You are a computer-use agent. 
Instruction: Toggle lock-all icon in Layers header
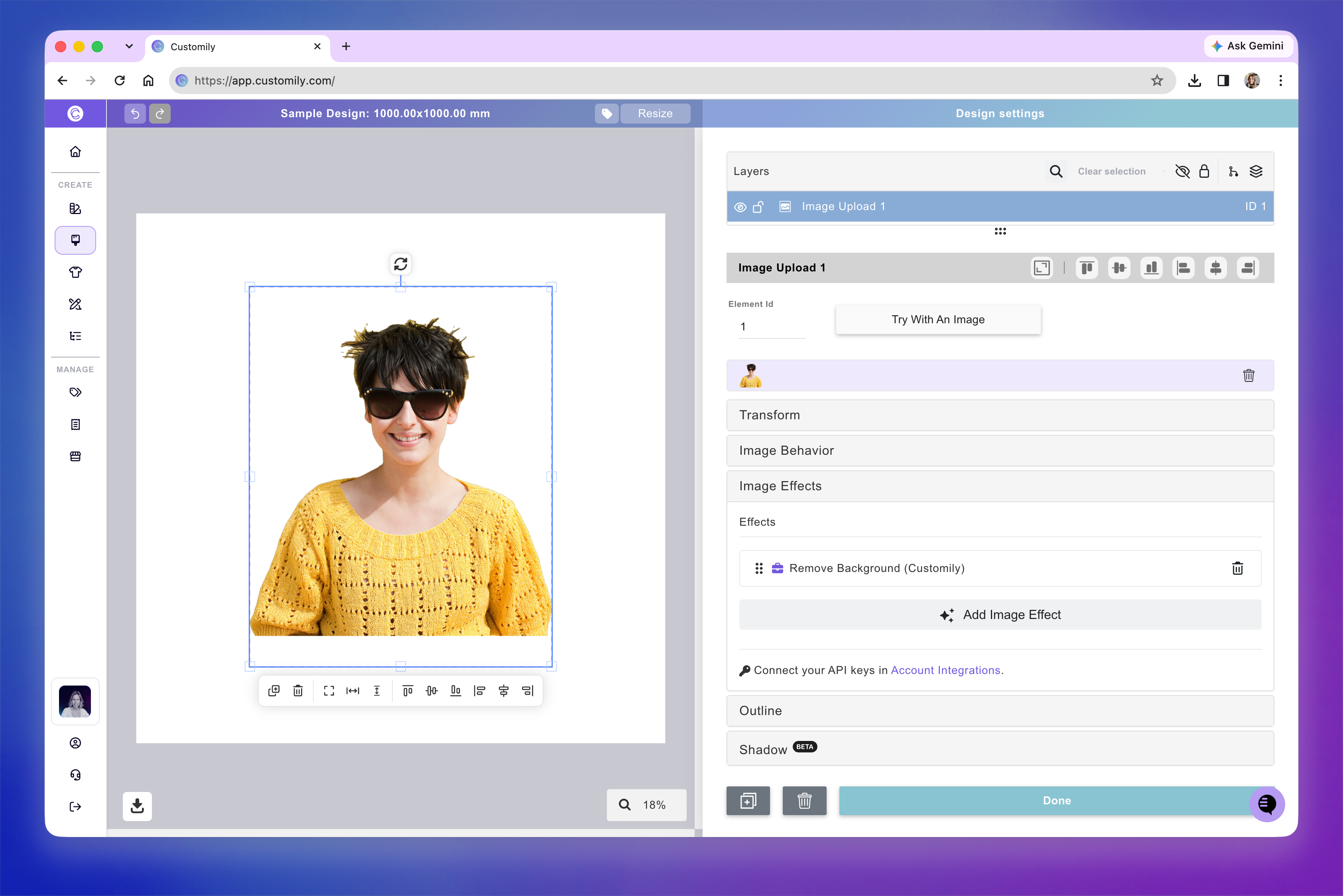[x=1204, y=171]
